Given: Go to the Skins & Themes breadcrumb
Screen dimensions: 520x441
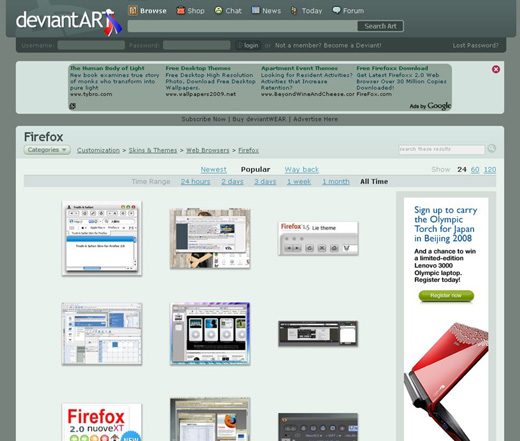Looking at the screenshot, I should [153, 150].
